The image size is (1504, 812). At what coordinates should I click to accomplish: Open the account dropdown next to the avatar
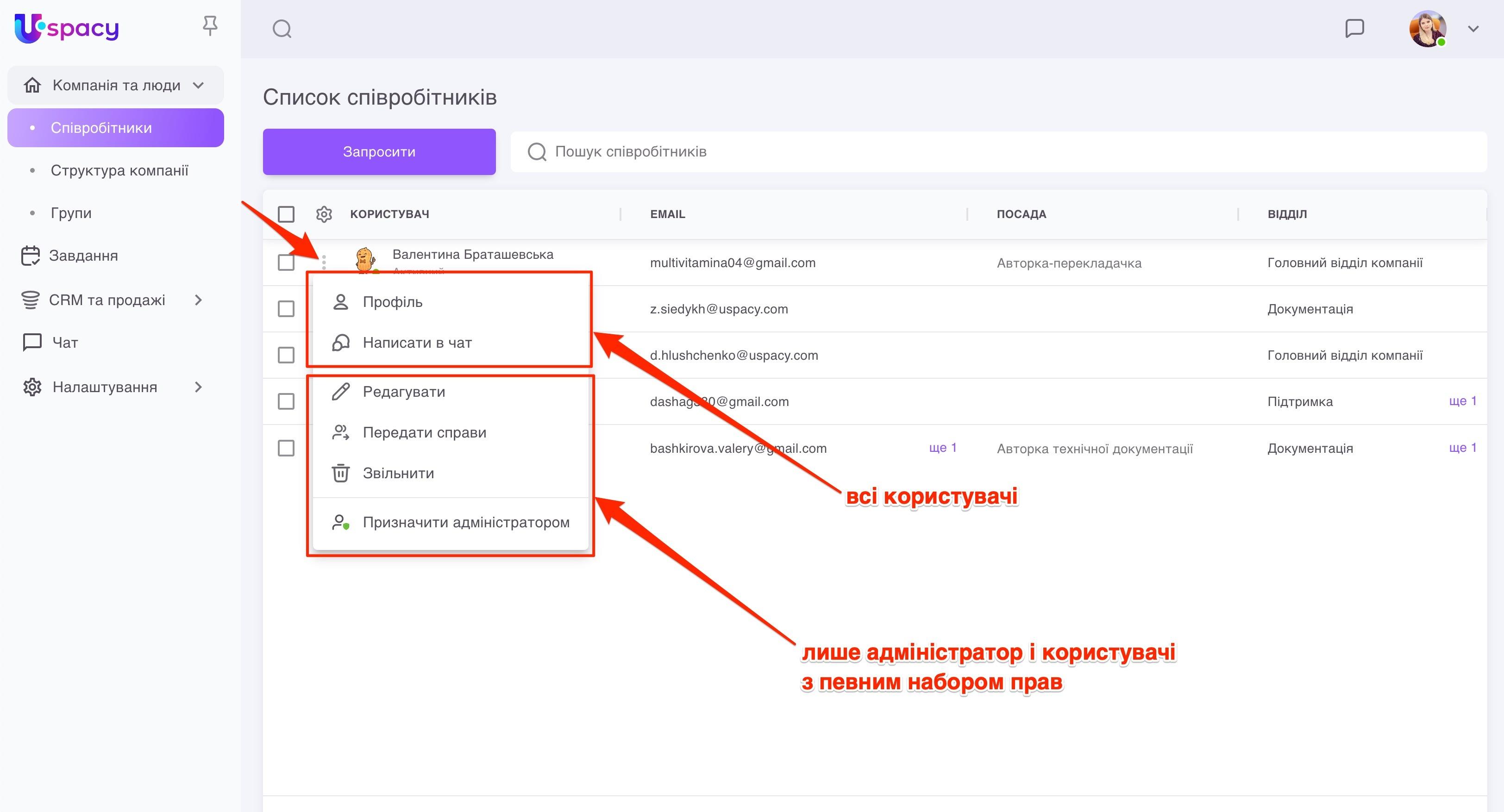click(x=1472, y=28)
